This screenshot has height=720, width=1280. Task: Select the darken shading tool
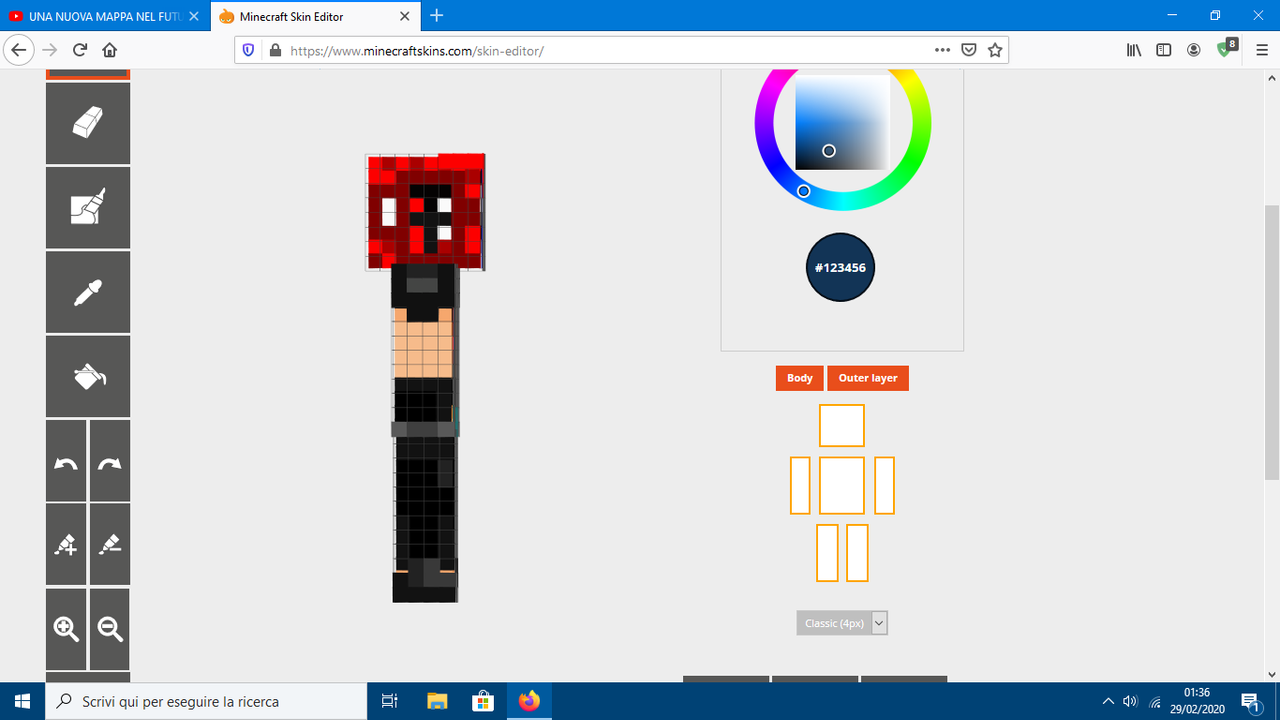coord(109,544)
